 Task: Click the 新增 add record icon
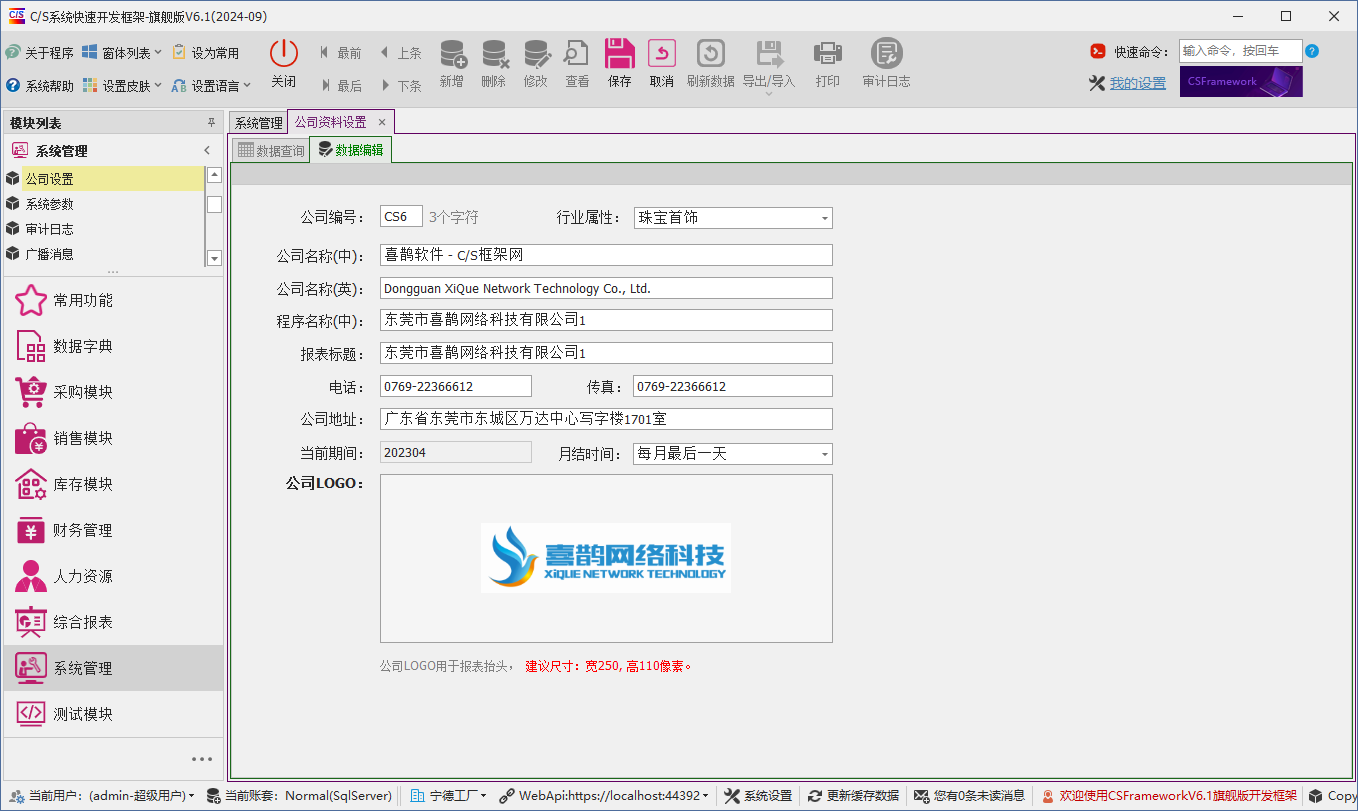click(x=452, y=53)
